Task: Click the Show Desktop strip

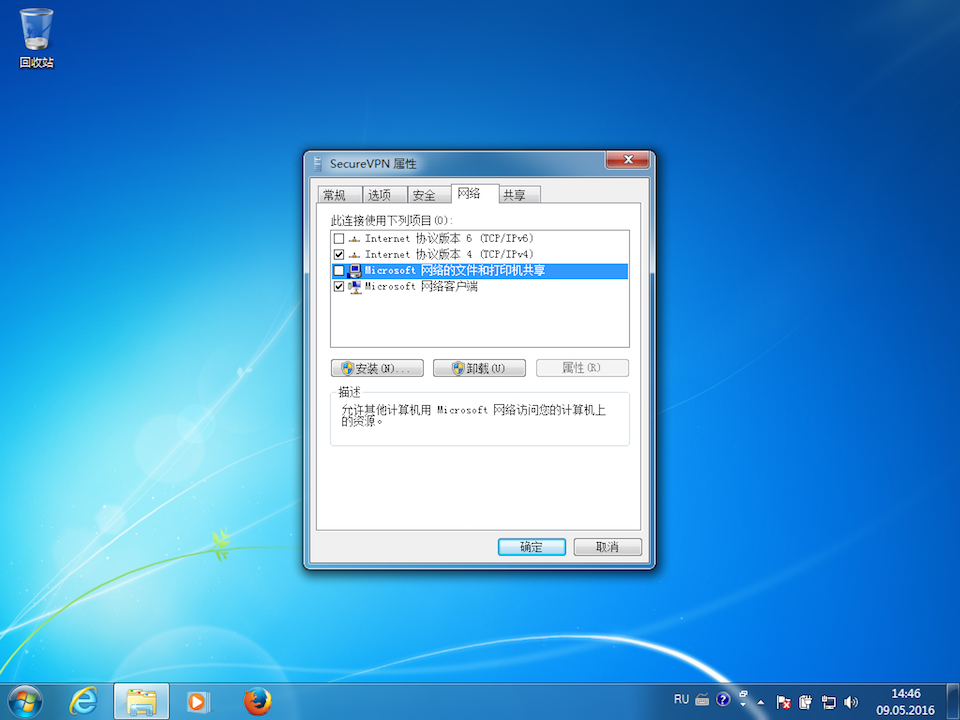Action: click(953, 702)
